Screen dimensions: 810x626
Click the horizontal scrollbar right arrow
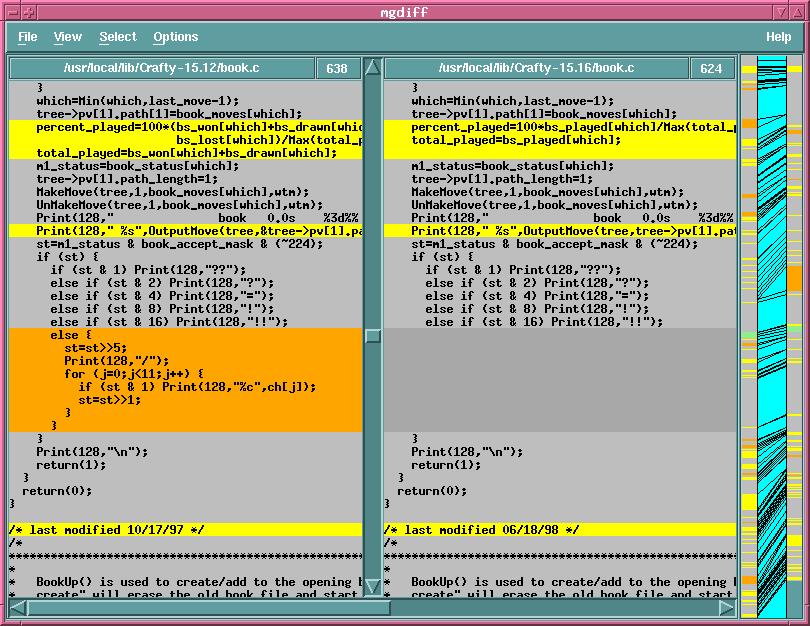pyautogui.click(x=727, y=607)
